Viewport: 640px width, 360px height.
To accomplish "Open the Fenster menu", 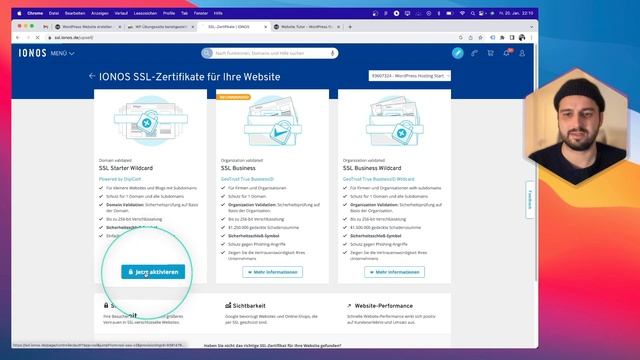I will [x=200, y=13].
